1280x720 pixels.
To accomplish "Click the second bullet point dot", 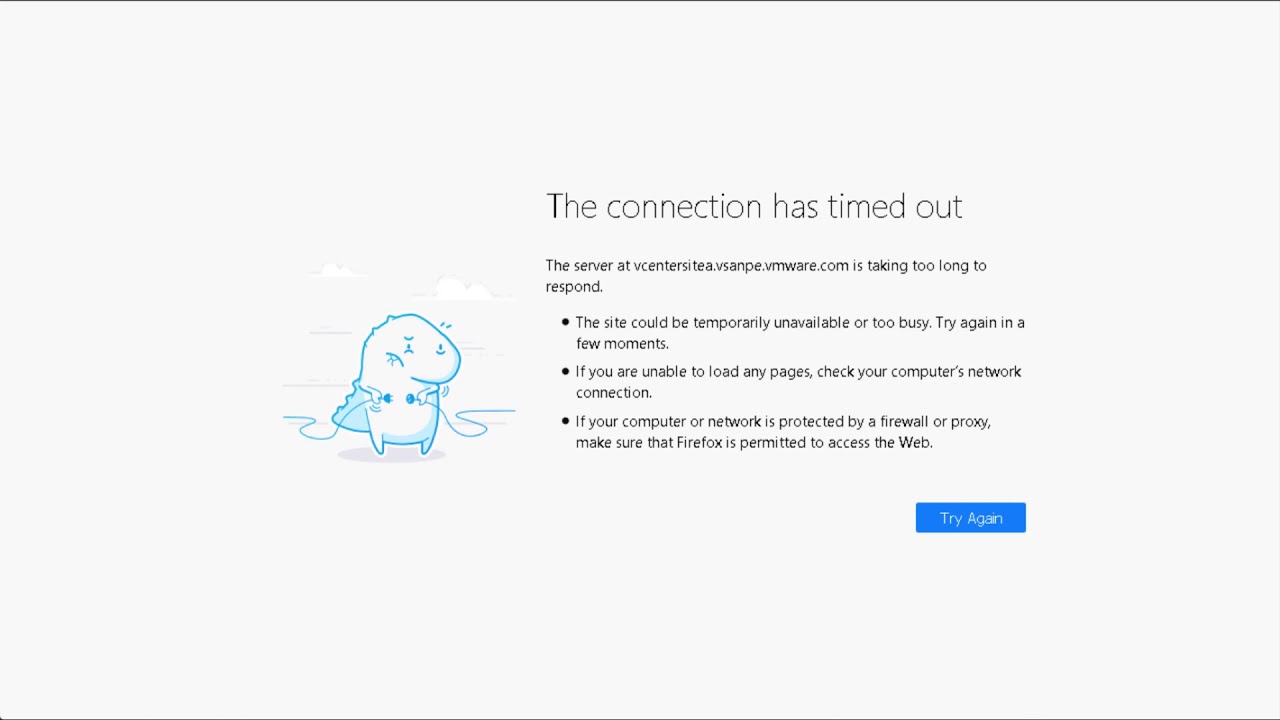I will [x=565, y=371].
